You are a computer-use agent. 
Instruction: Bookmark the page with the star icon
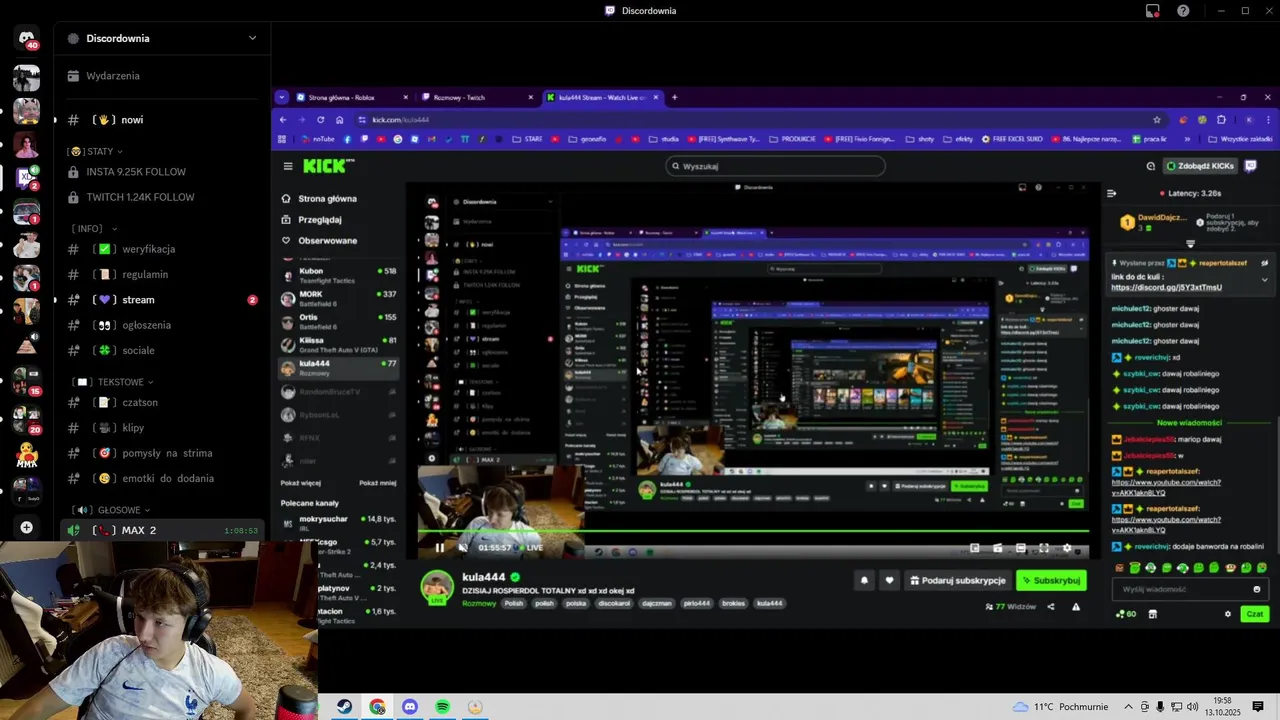pos(1157,120)
